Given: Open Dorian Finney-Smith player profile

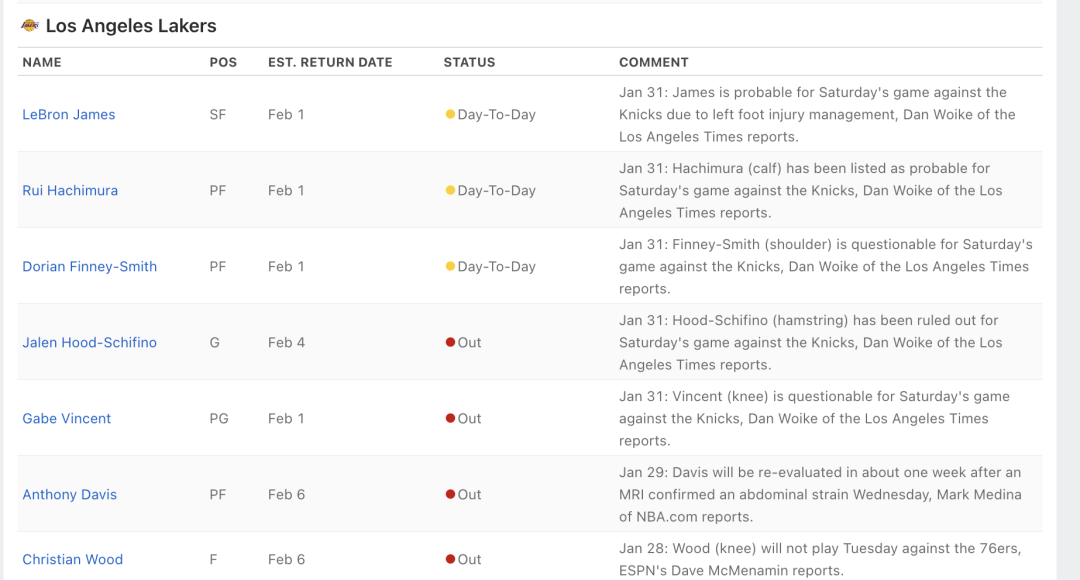Looking at the screenshot, I should click(x=90, y=267).
